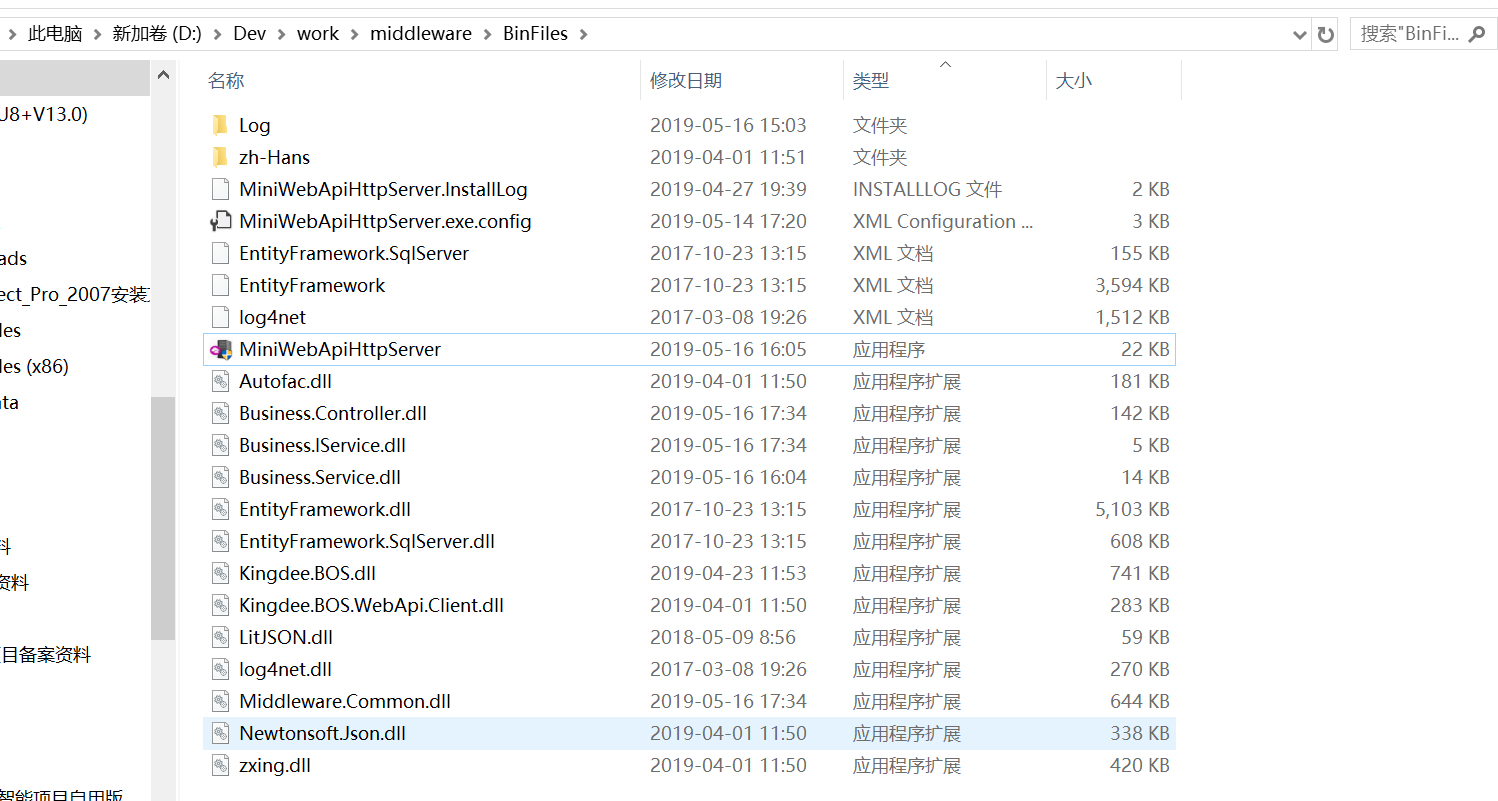The height and width of the screenshot is (801, 1498).
Task: Click the zh-Hans folder icon
Action: point(221,157)
